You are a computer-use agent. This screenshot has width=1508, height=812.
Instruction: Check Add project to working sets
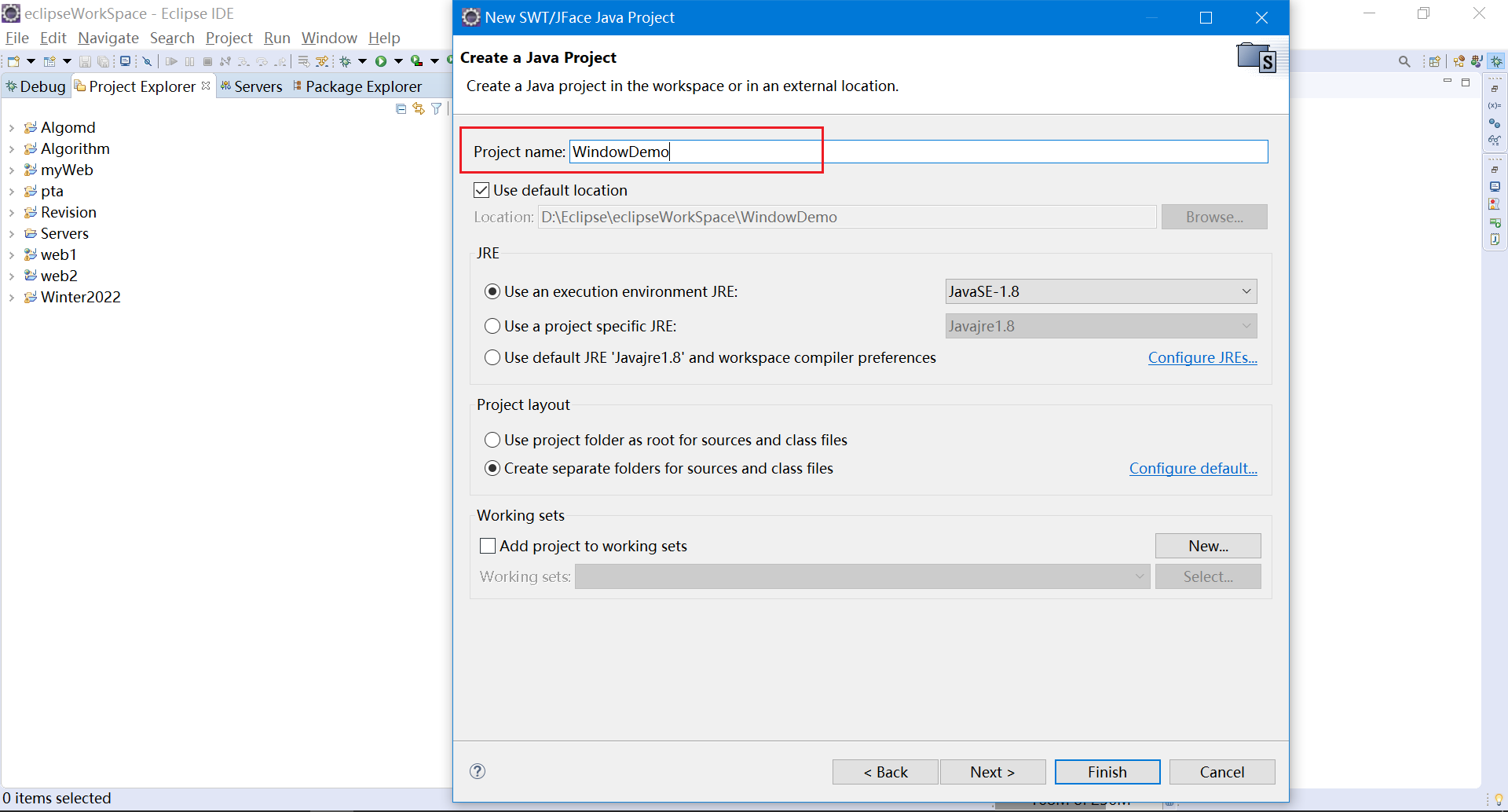(488, 546)
